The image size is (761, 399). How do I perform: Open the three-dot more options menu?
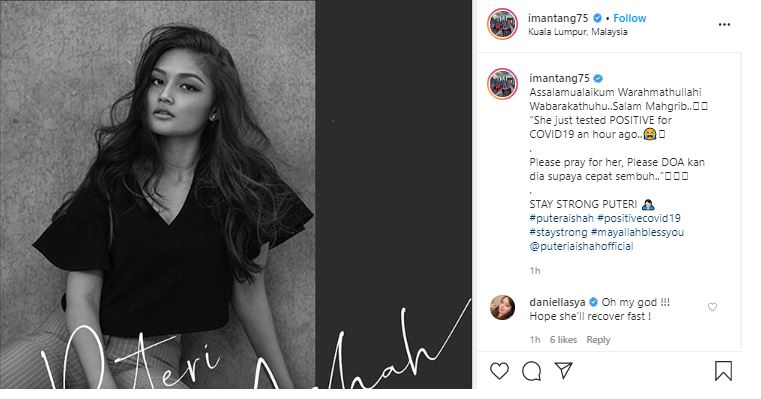pos(724,24)
